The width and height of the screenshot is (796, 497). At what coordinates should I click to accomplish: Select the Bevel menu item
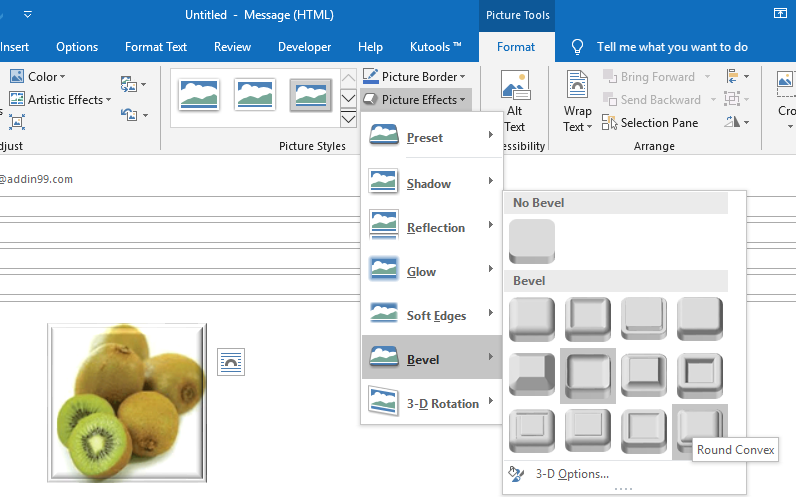(x=432, y=357)
